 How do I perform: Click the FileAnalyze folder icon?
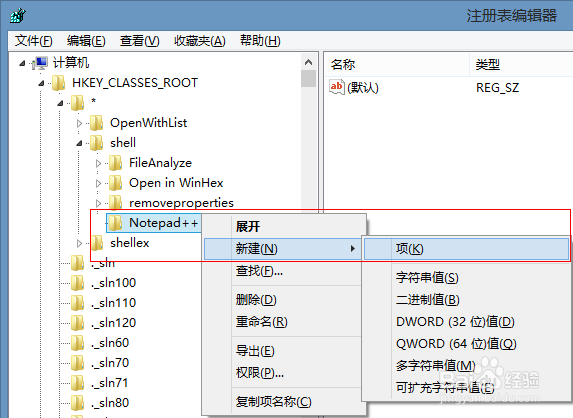(x=115, y=163)
